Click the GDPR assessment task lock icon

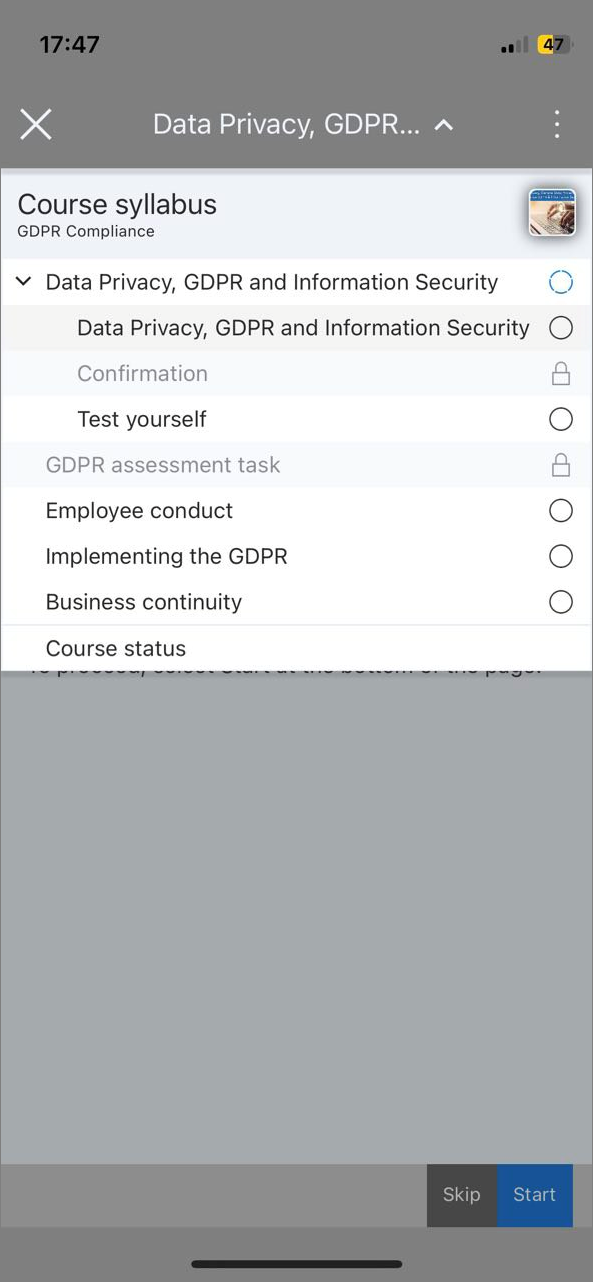pos(561,465)
